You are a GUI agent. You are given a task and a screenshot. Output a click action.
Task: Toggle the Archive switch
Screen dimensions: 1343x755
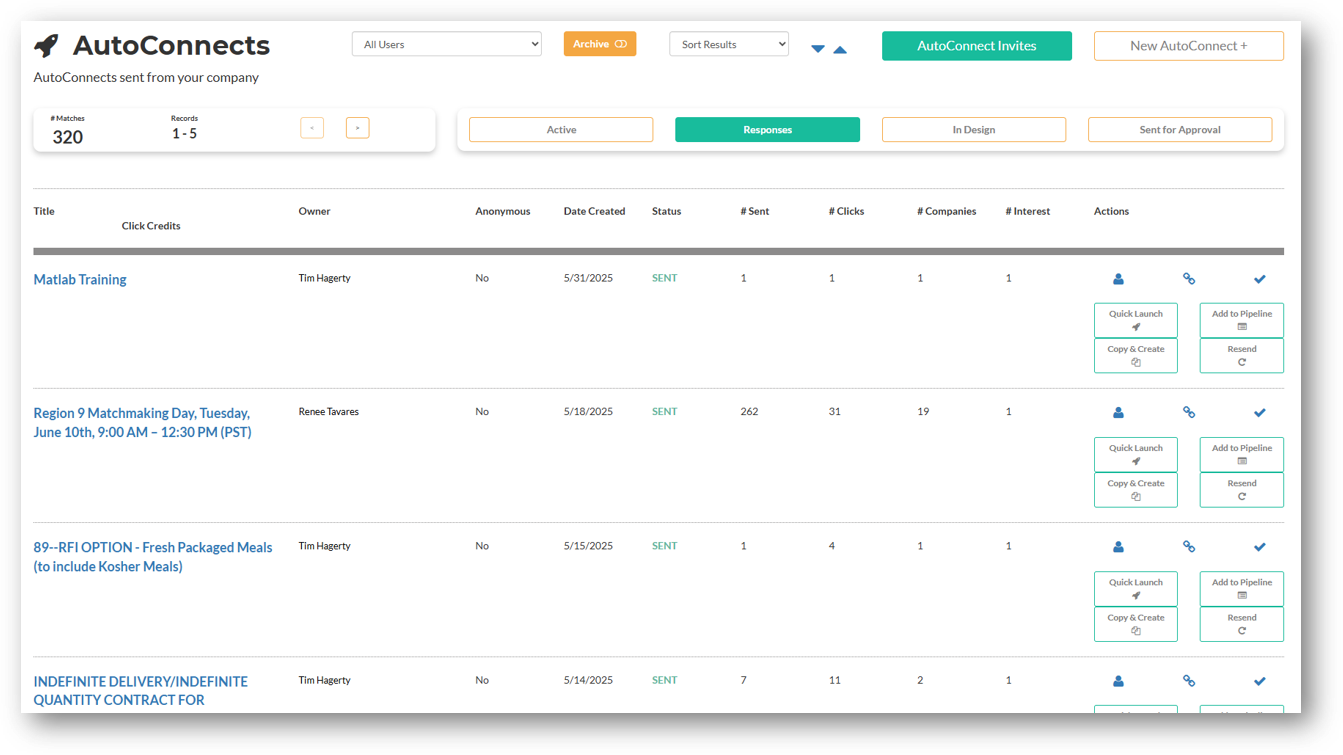pyautogui.click(x=600, y=44)
